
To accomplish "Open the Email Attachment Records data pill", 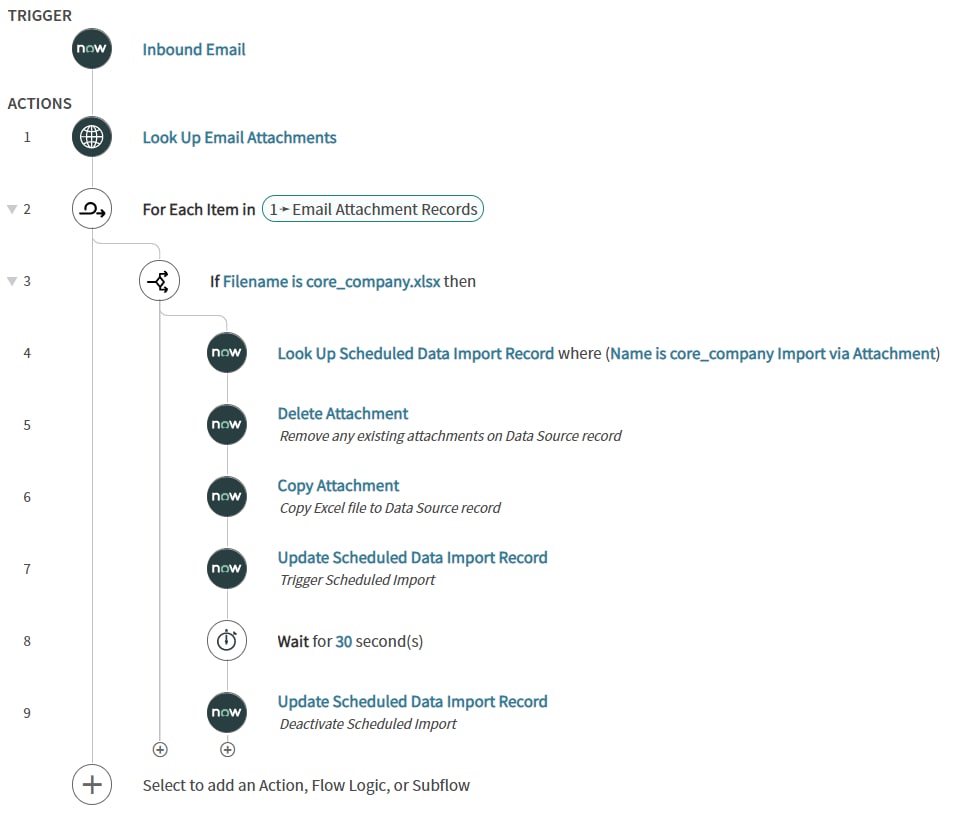I will point(372,209).
